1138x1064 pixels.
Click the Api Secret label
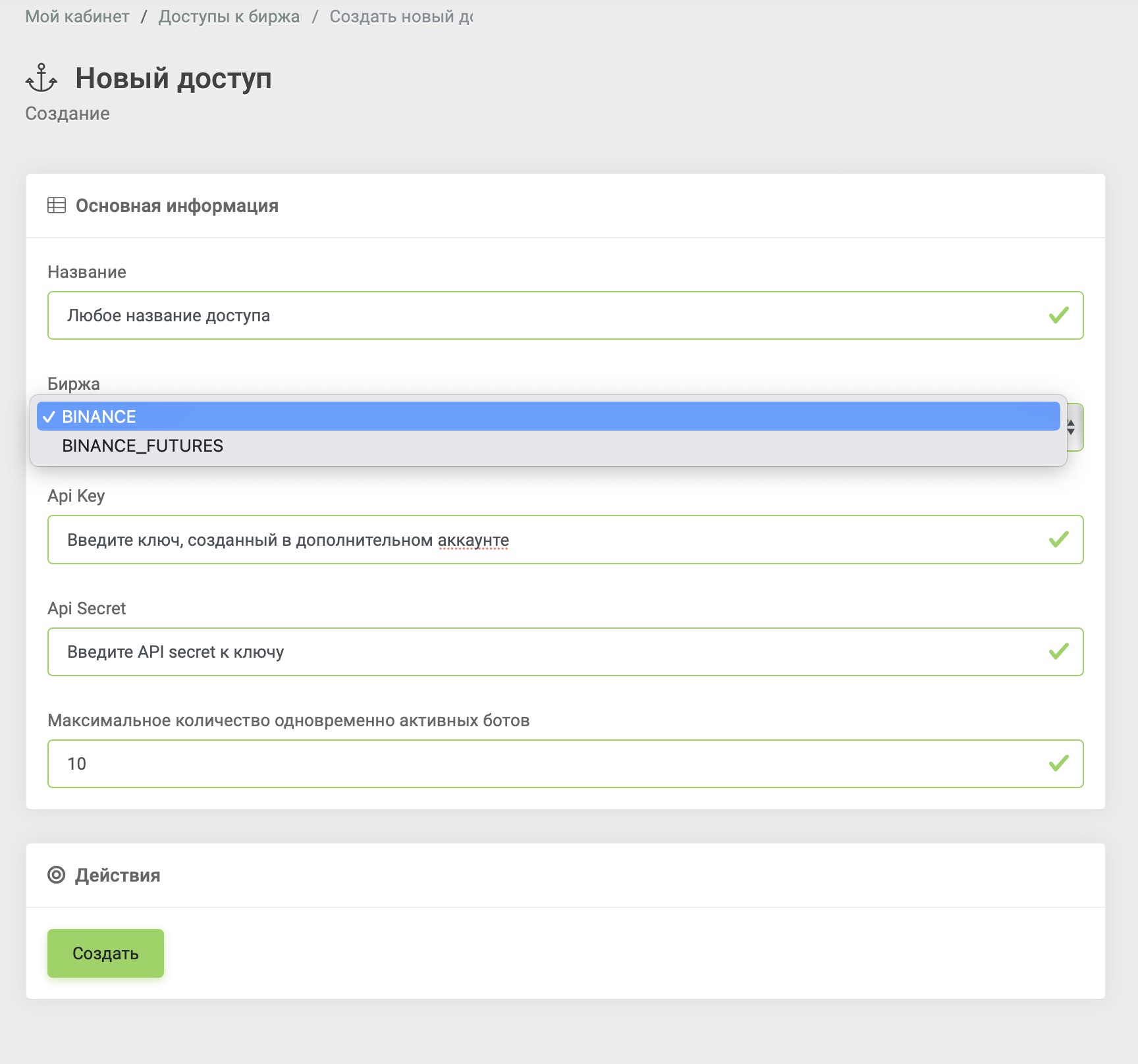pyautogui.click(x=86, y=608)
